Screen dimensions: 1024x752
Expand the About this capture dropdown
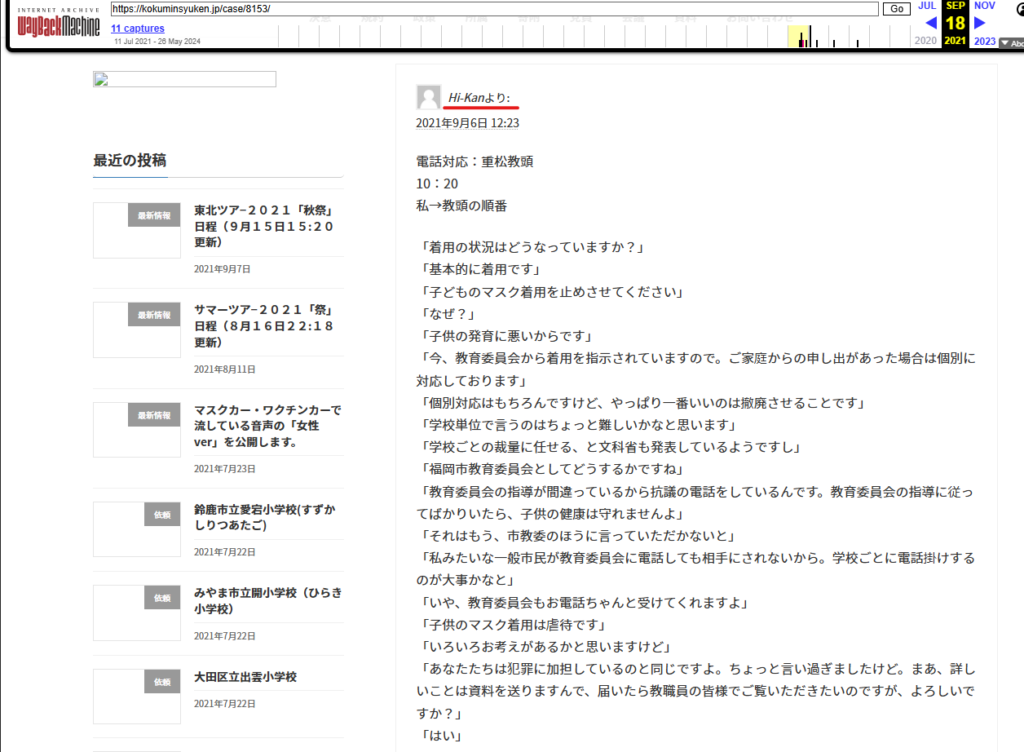1012,43
